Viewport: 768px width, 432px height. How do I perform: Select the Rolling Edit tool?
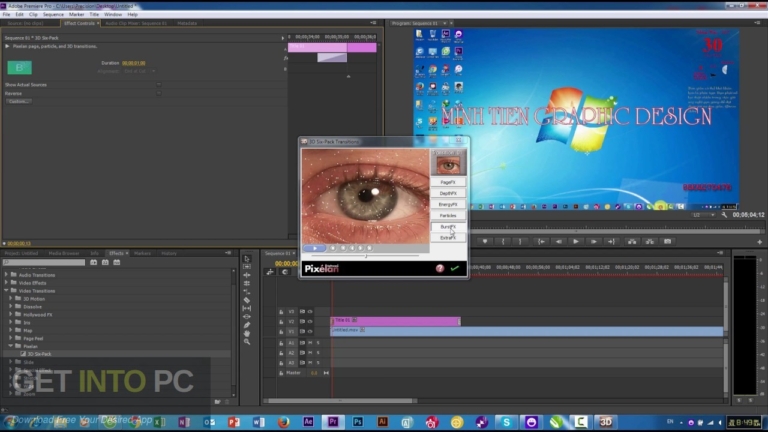pyautogui.click(x=247, y=284)
